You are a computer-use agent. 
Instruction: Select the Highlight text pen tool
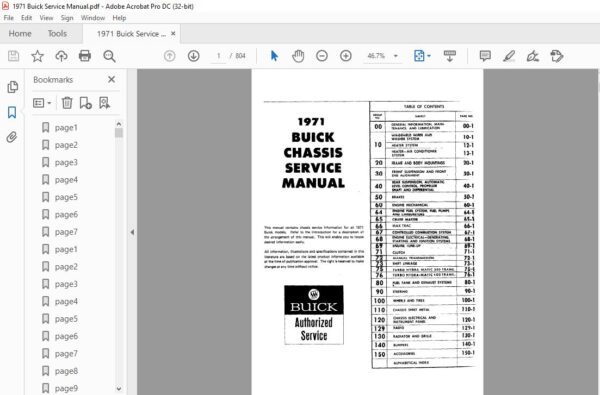pyautogui.click(x=509, y=56)
